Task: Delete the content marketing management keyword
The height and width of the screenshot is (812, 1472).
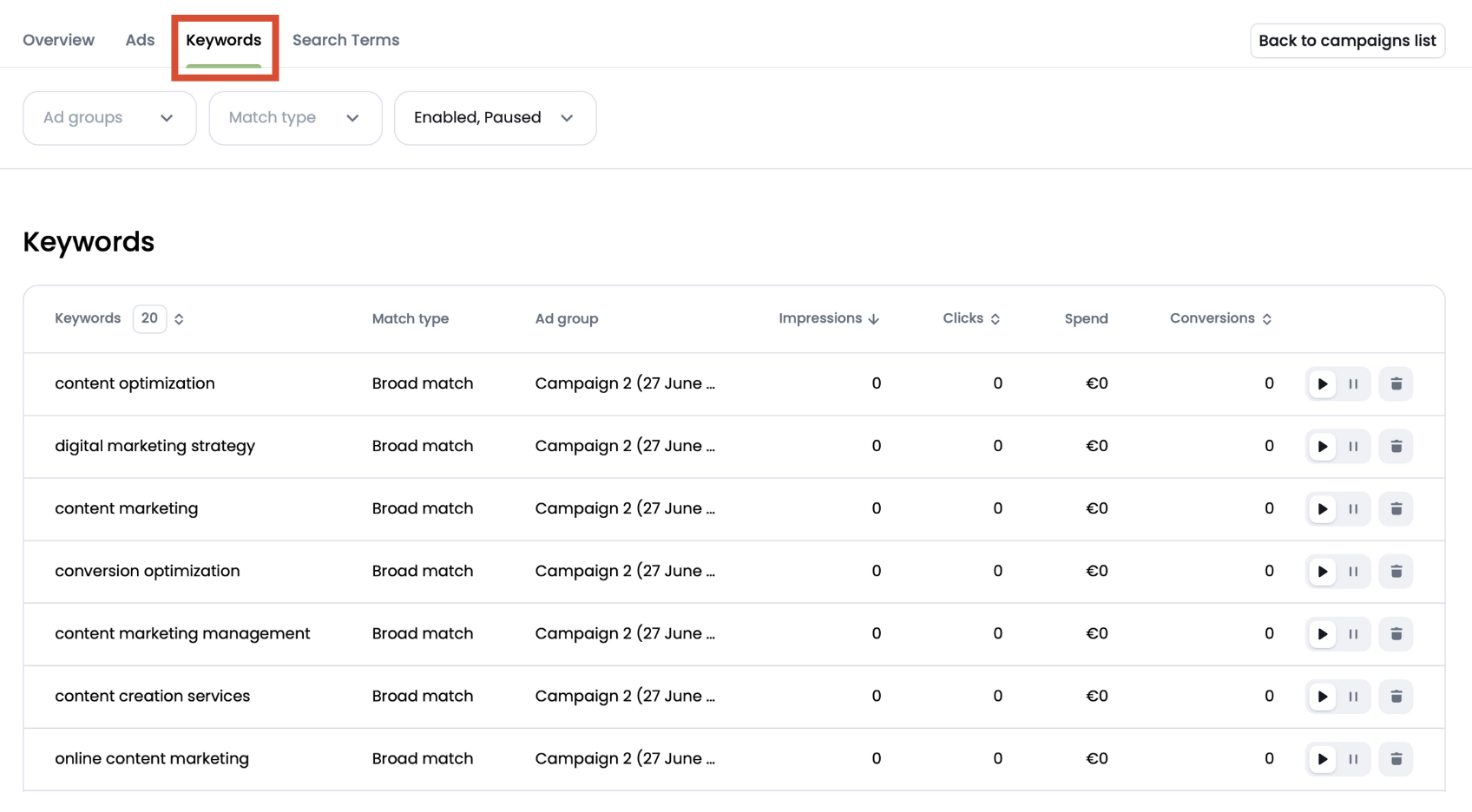Action: (x=1396, y=633)
